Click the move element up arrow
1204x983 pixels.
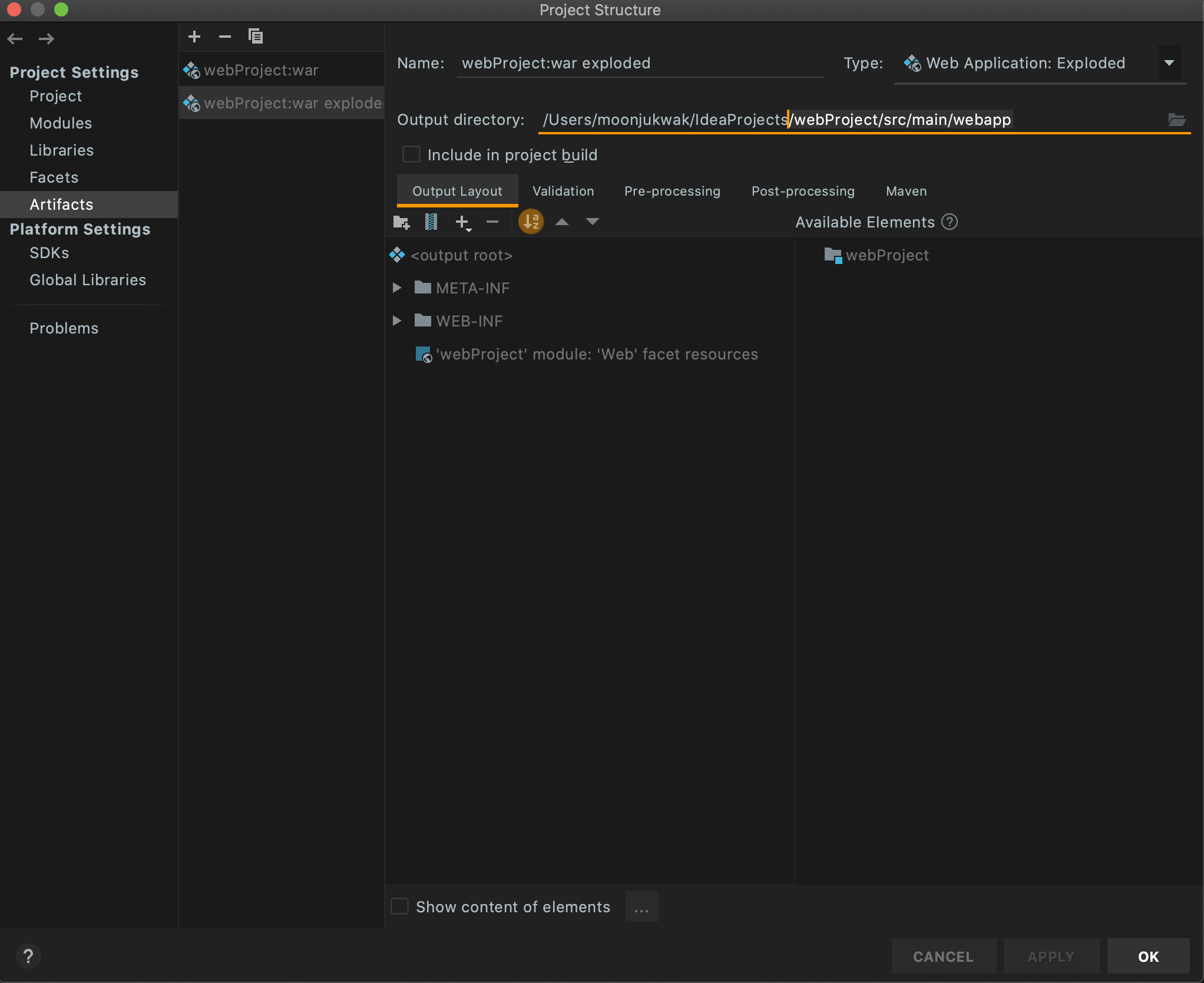point(562,222)
